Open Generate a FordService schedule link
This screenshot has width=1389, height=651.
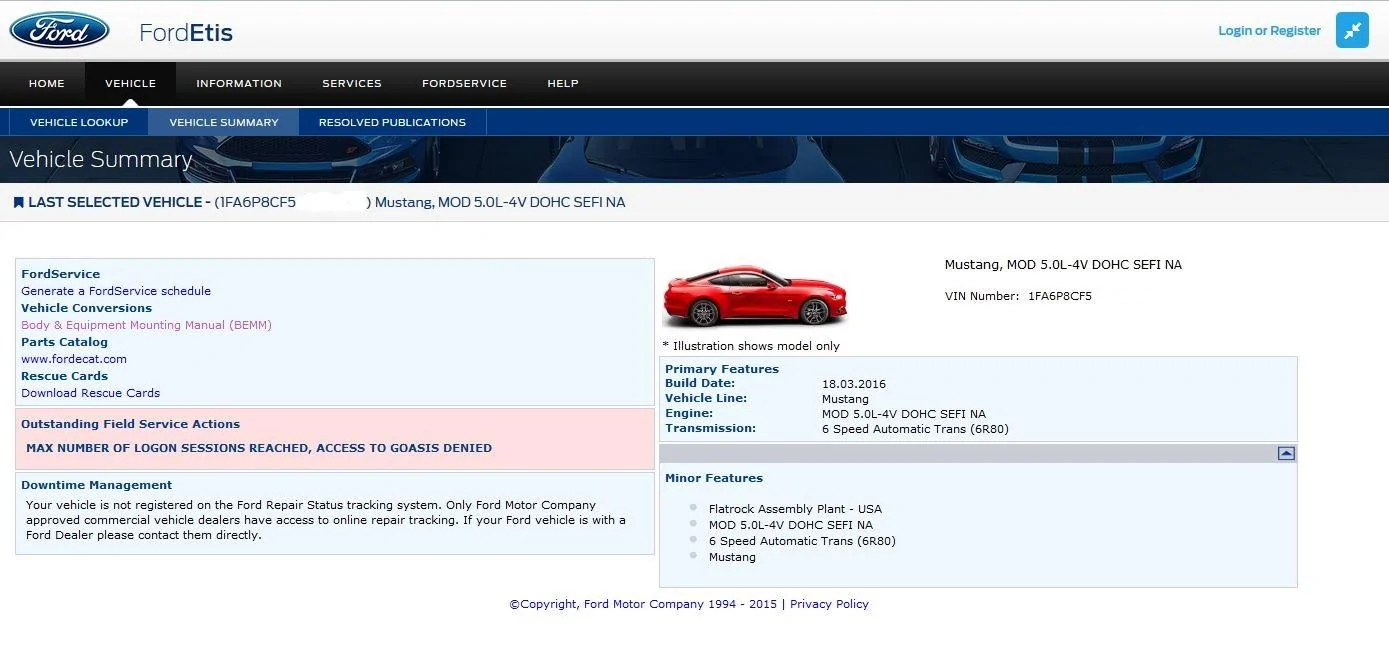click(116, 291)
